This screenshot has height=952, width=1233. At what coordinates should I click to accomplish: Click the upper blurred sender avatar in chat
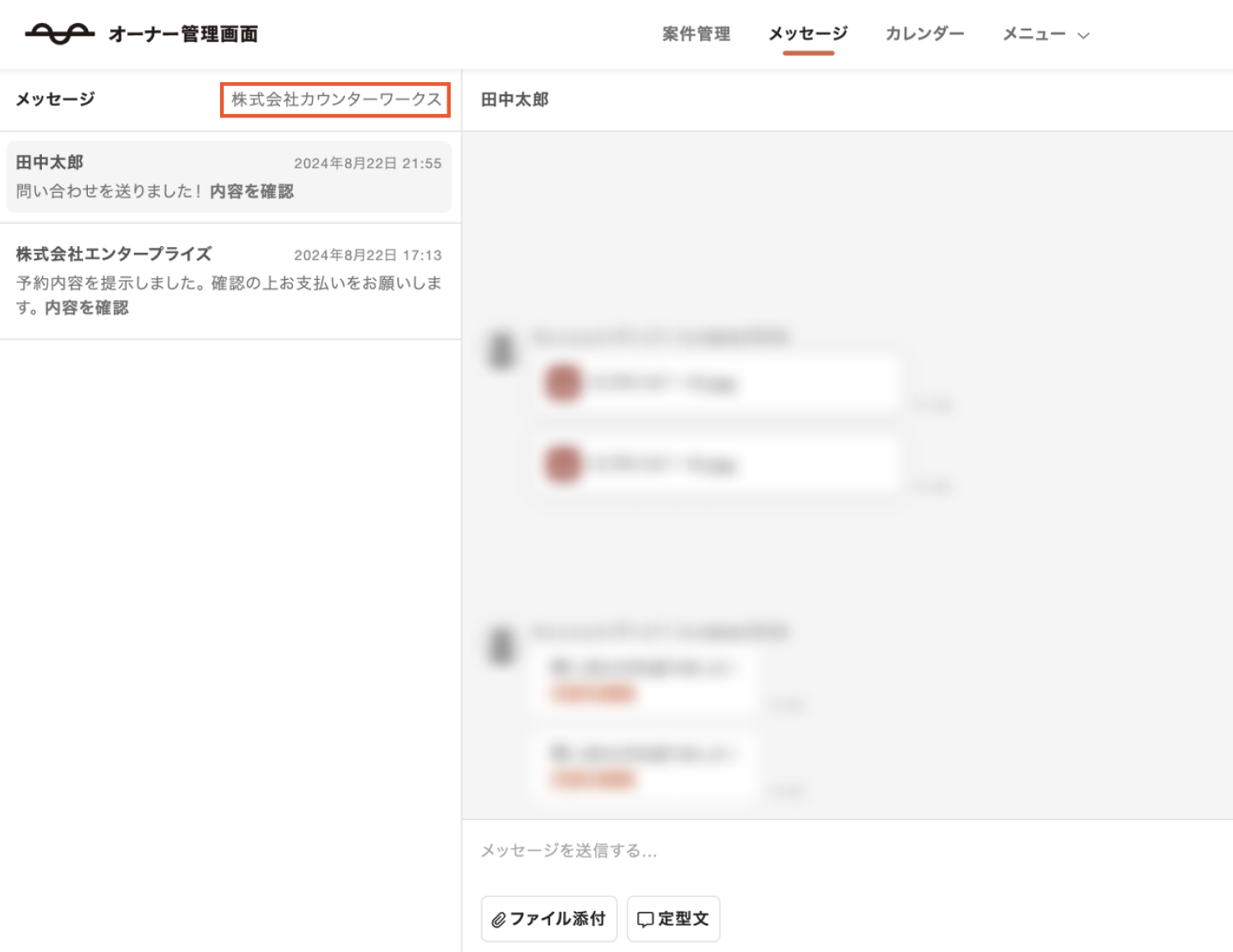(502, 350)
